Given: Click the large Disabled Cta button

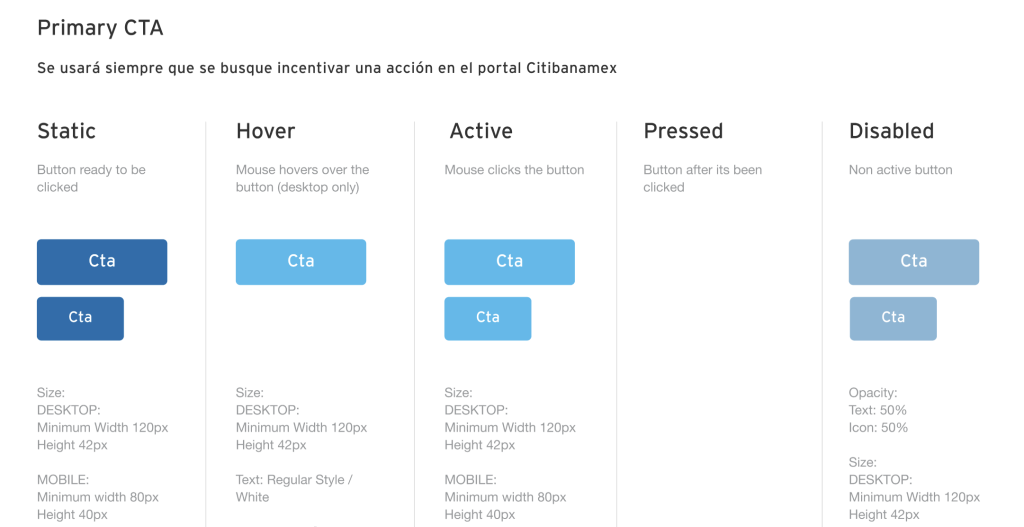Looking at the screenshot, I should pos(914,262).
